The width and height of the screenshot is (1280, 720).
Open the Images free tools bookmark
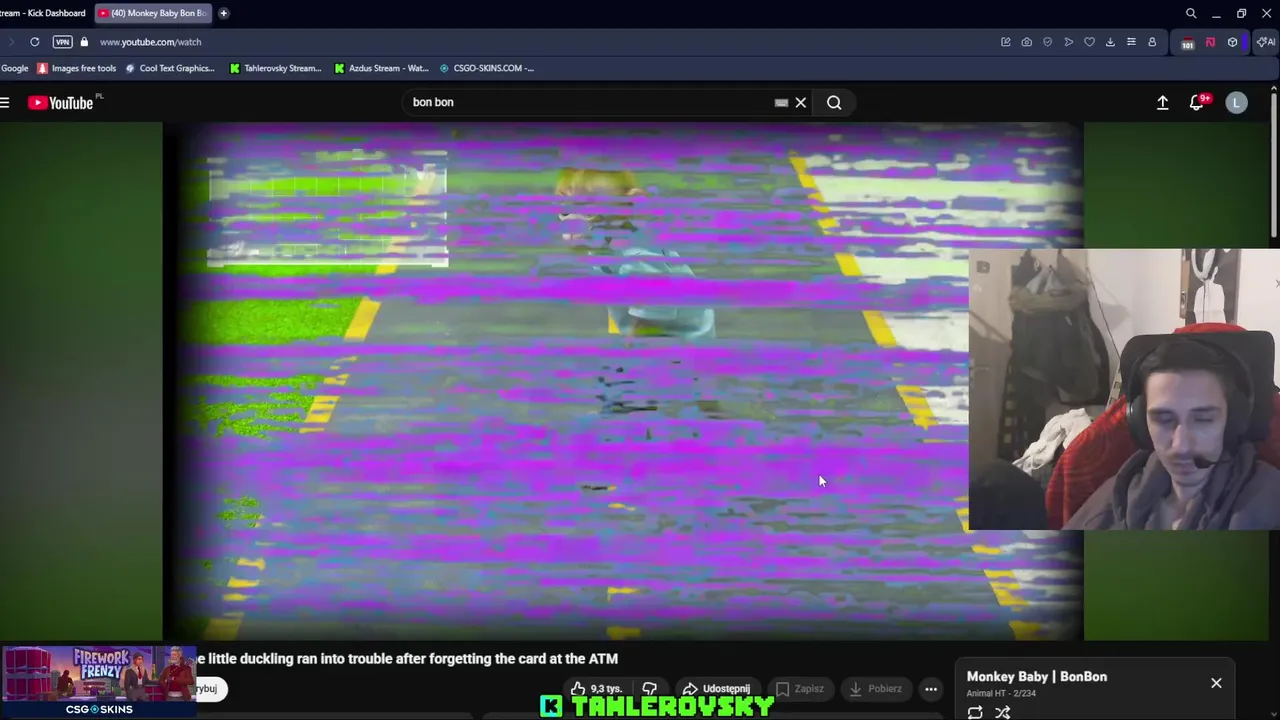click(x=77, y=68)
